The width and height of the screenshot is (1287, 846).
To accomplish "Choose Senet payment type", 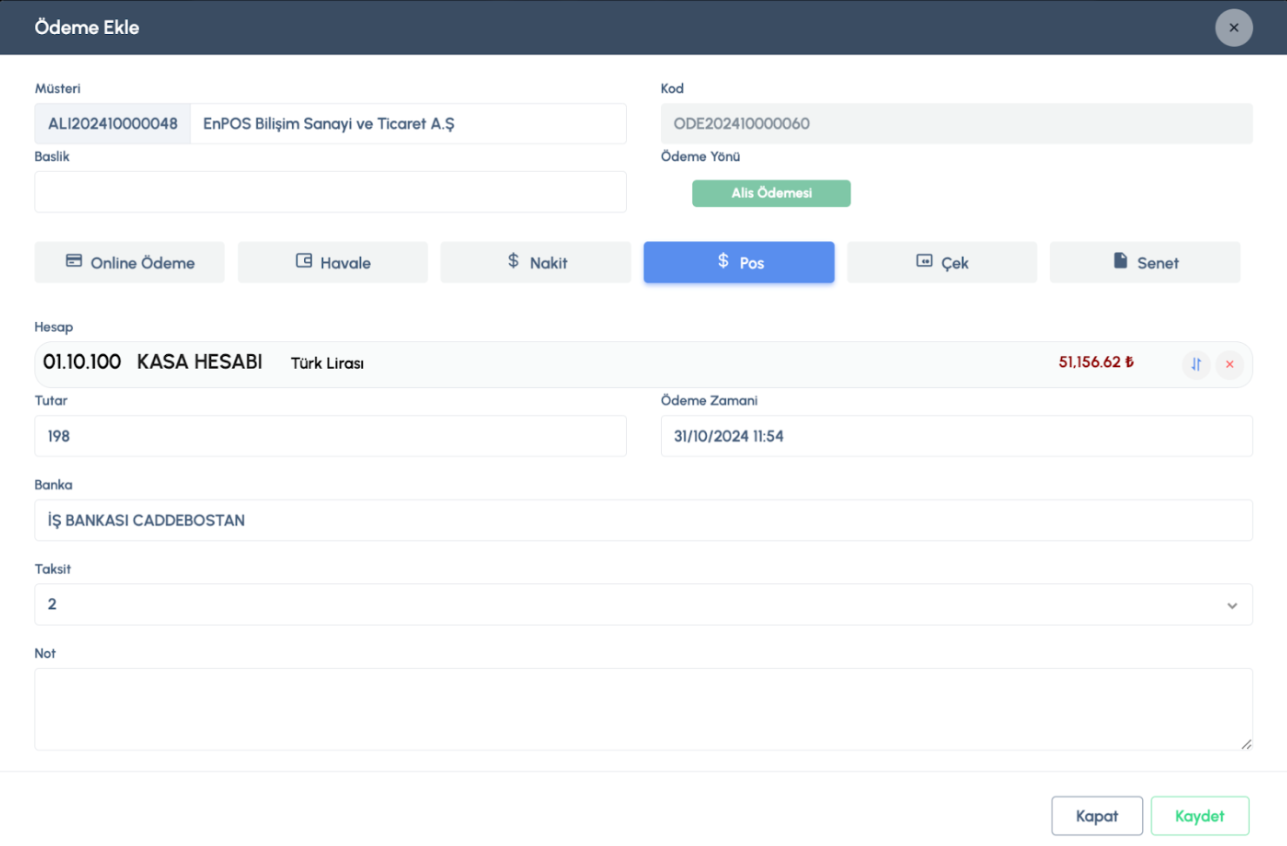I will click(1145, 263).
